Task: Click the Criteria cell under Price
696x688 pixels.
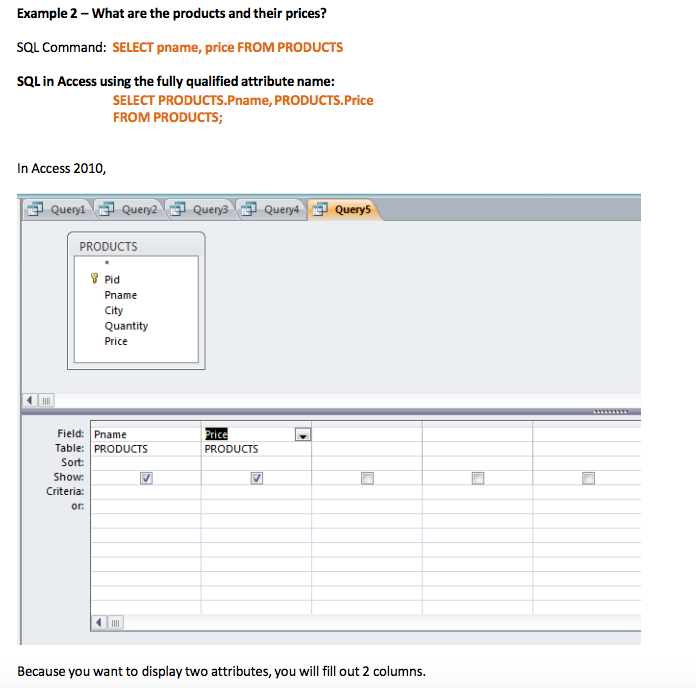Action: (x=257, y=492)
